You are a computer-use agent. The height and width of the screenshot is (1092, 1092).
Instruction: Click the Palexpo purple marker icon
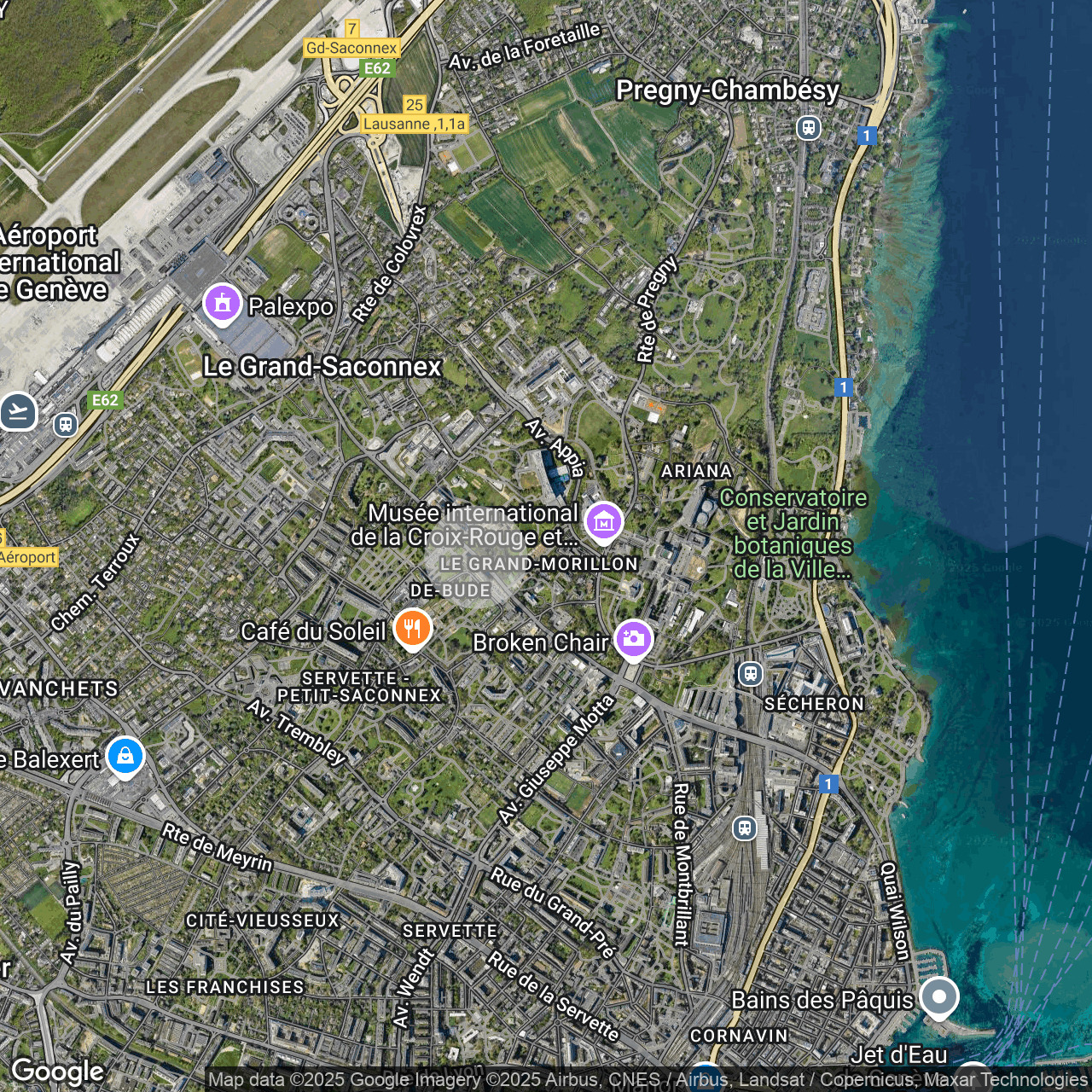point(222,303)
